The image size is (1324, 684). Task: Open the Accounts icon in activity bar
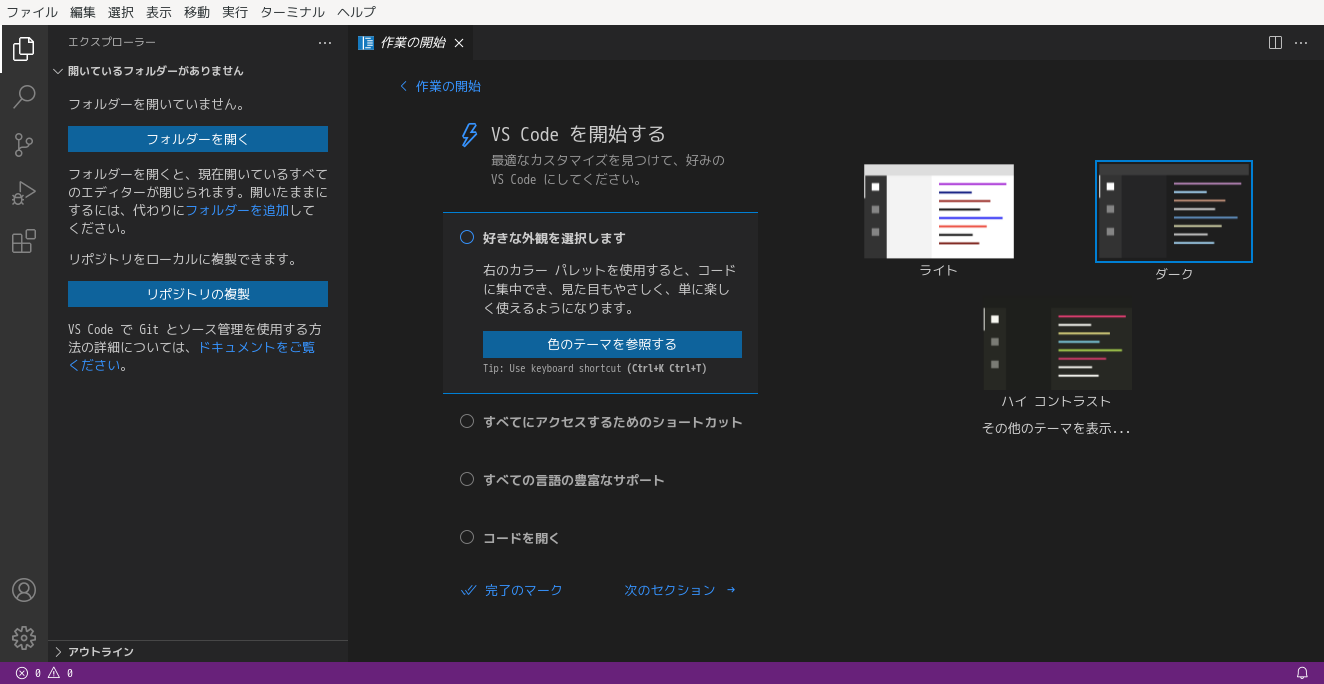tap(24, 590)
